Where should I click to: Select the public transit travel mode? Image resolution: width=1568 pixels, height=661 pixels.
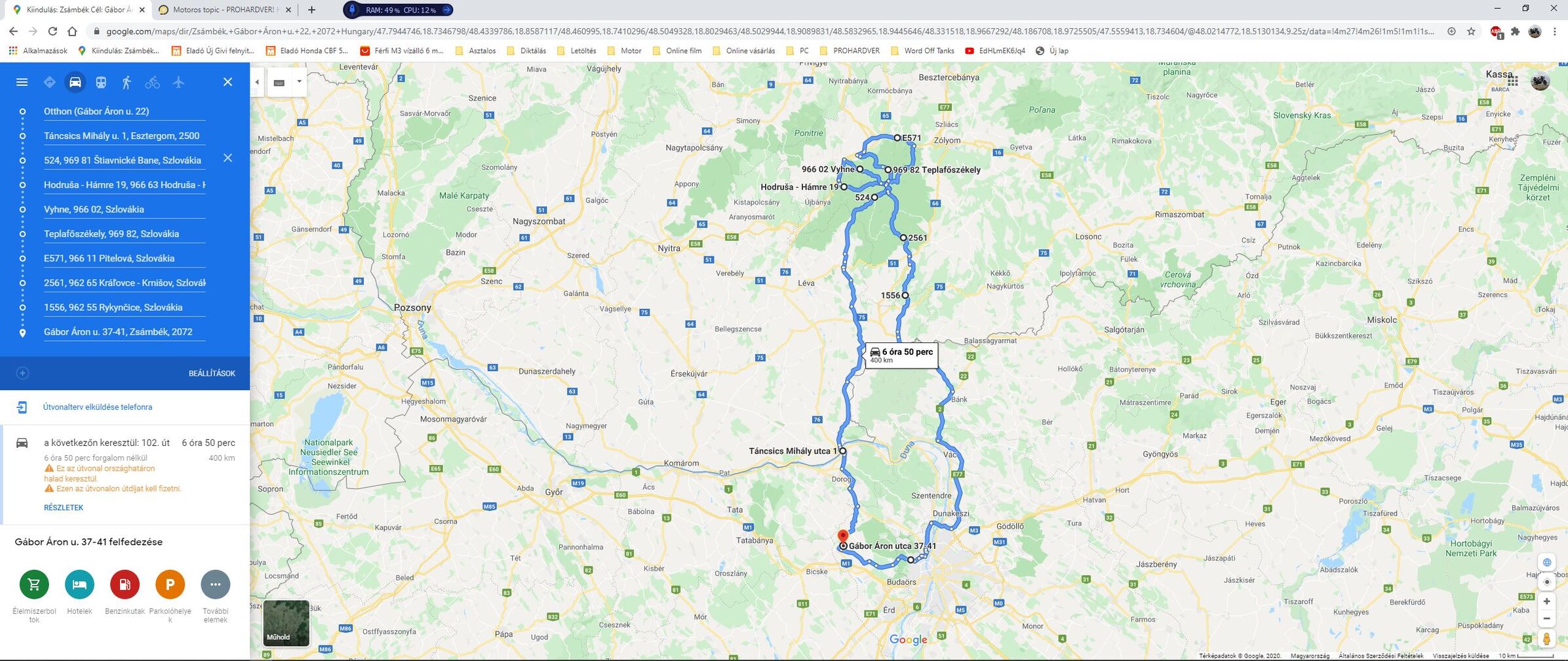click(x=100, y=82)
